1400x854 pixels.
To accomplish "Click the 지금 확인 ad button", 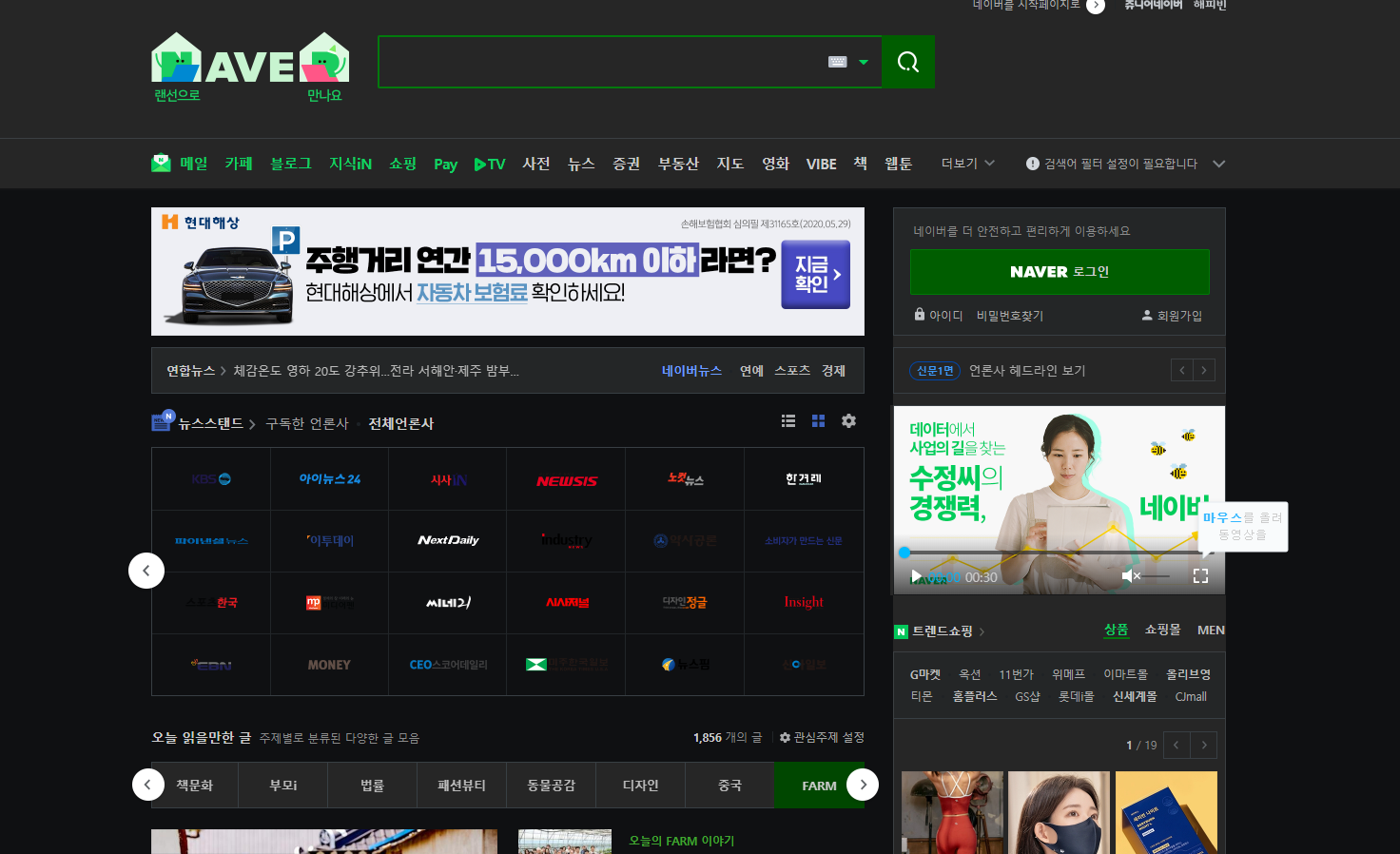I will coord(816,274).
